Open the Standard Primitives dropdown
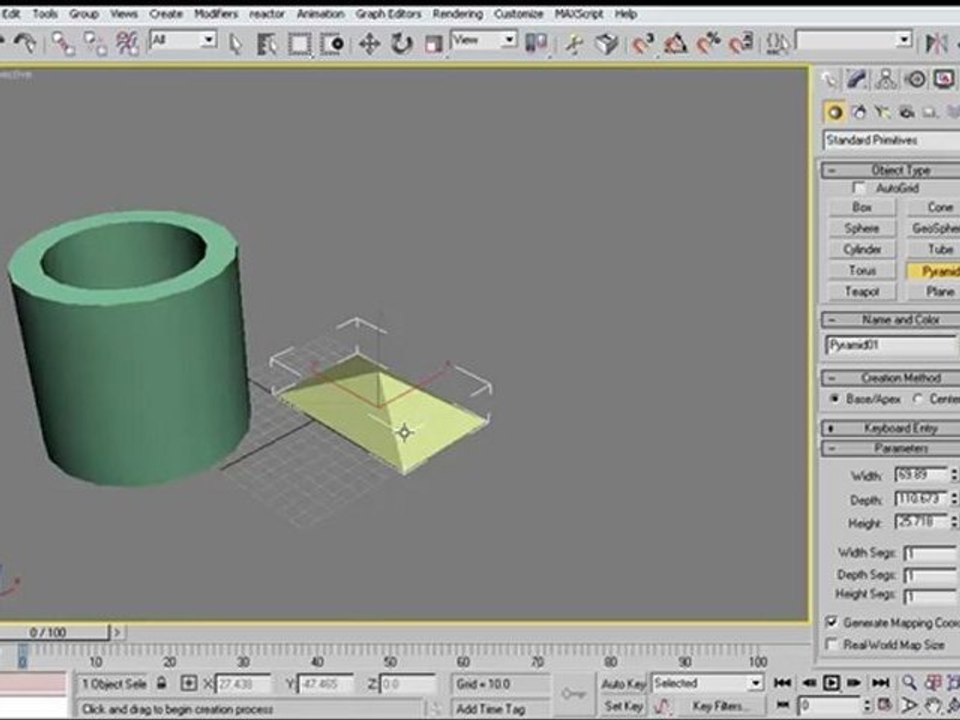Viewport: 960px width, 720px height. pos(891,140)
